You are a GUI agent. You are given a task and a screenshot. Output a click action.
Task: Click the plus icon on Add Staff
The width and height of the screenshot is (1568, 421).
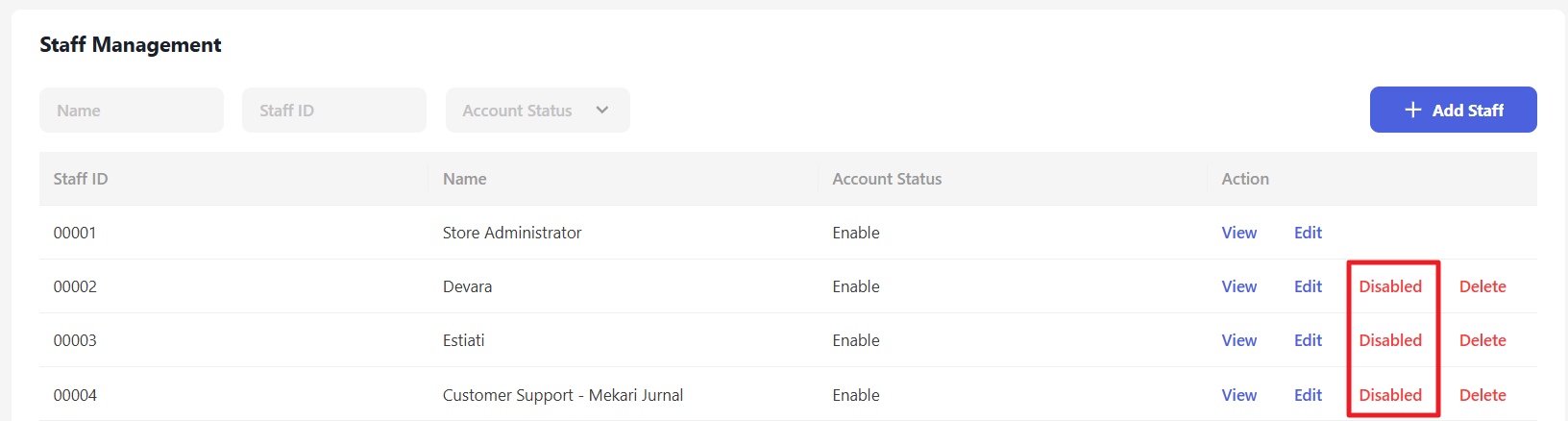point(1412,110)
